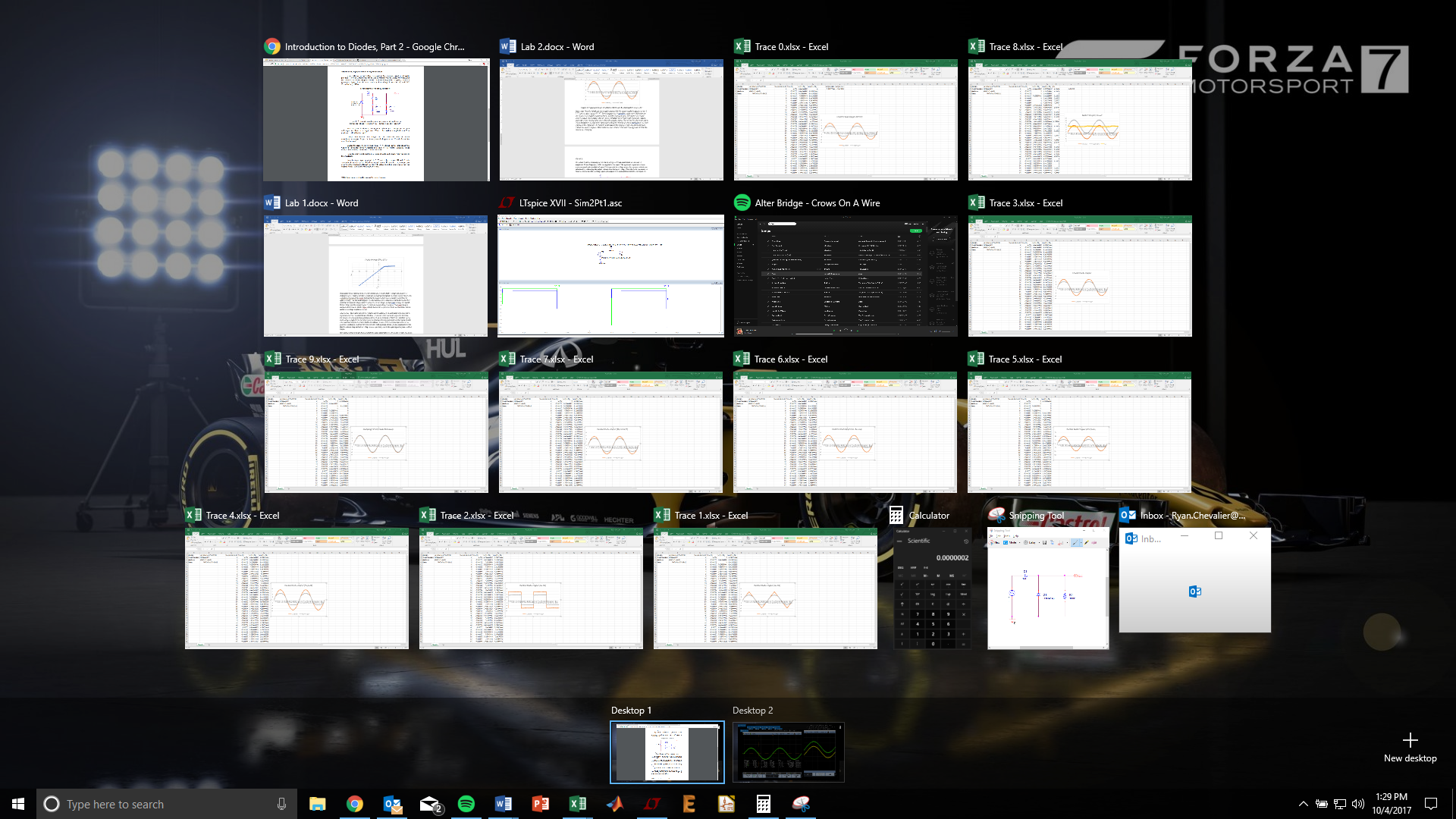Click the volume speaker tray icon

point(1358,804)
